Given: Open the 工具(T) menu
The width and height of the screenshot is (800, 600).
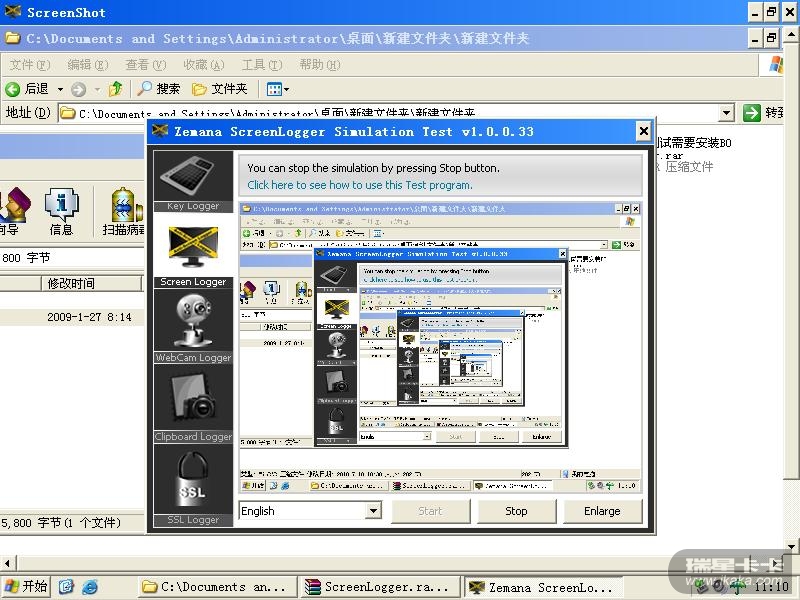Looking at the screenshot, I should point(261,65).
